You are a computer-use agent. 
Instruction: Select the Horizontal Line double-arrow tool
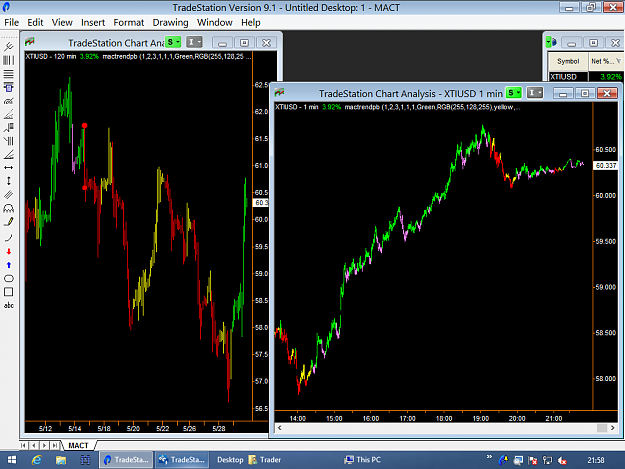coord(8,168)
